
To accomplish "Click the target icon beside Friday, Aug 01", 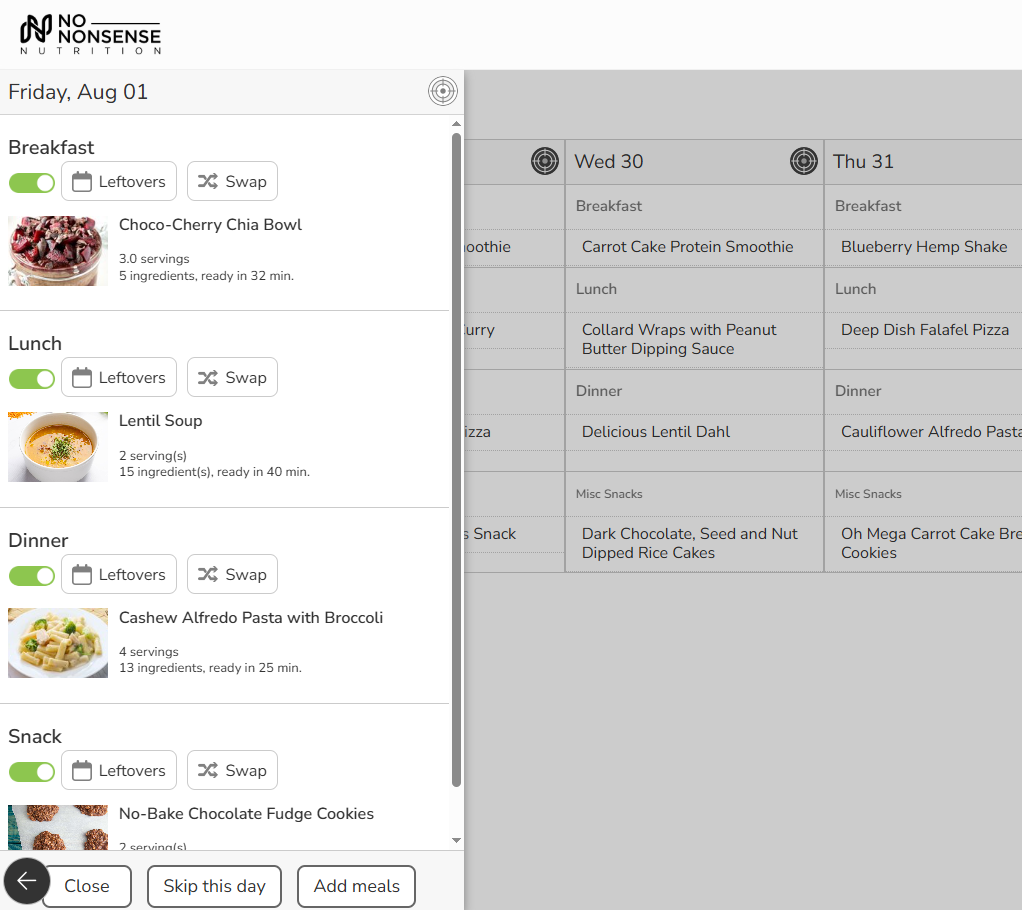I will tap(442, 92).
